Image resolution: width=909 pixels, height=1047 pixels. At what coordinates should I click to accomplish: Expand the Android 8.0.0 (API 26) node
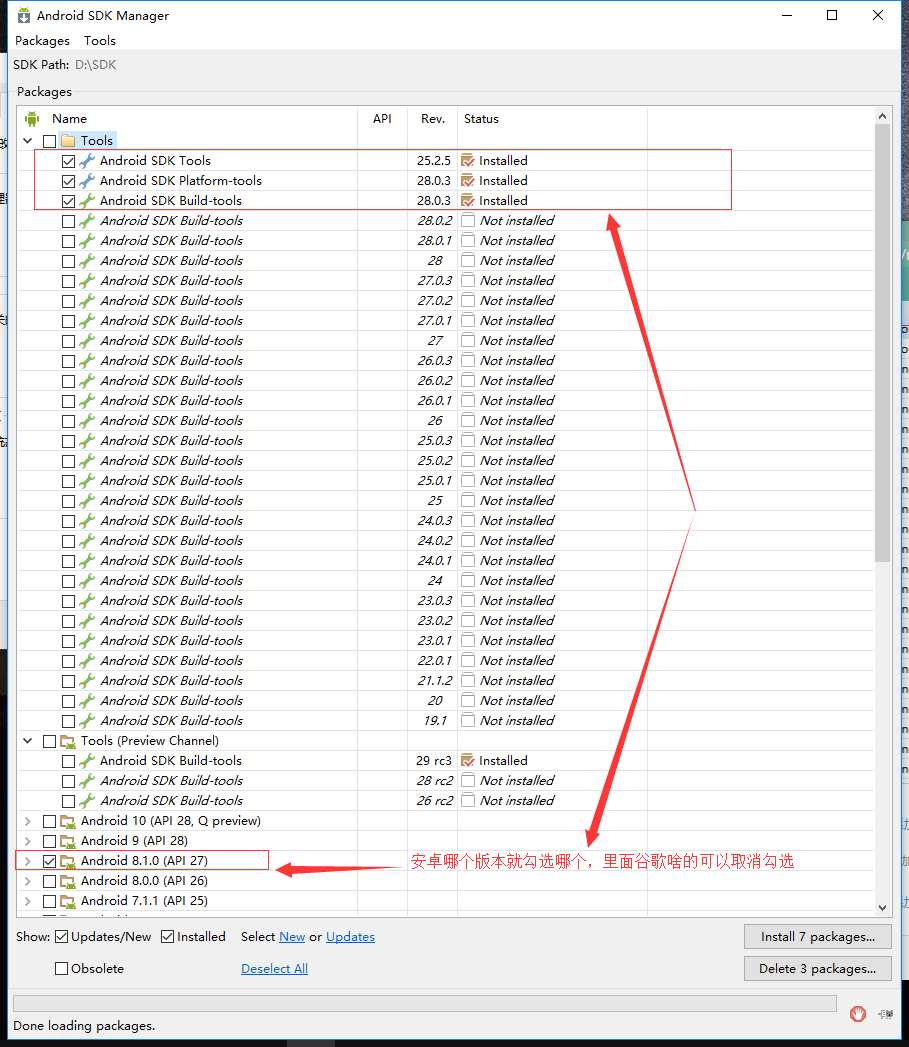[x=28, y=881]
